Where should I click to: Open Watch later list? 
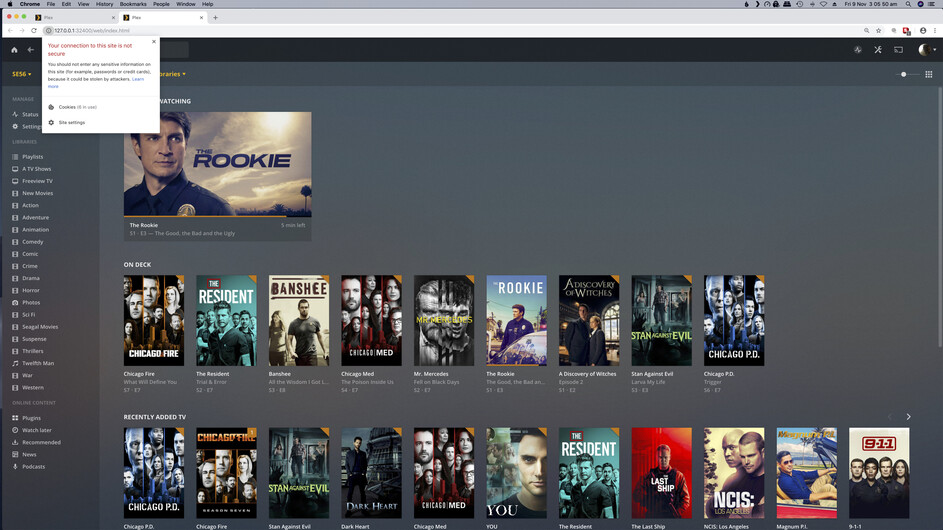[x=37, y=430]
